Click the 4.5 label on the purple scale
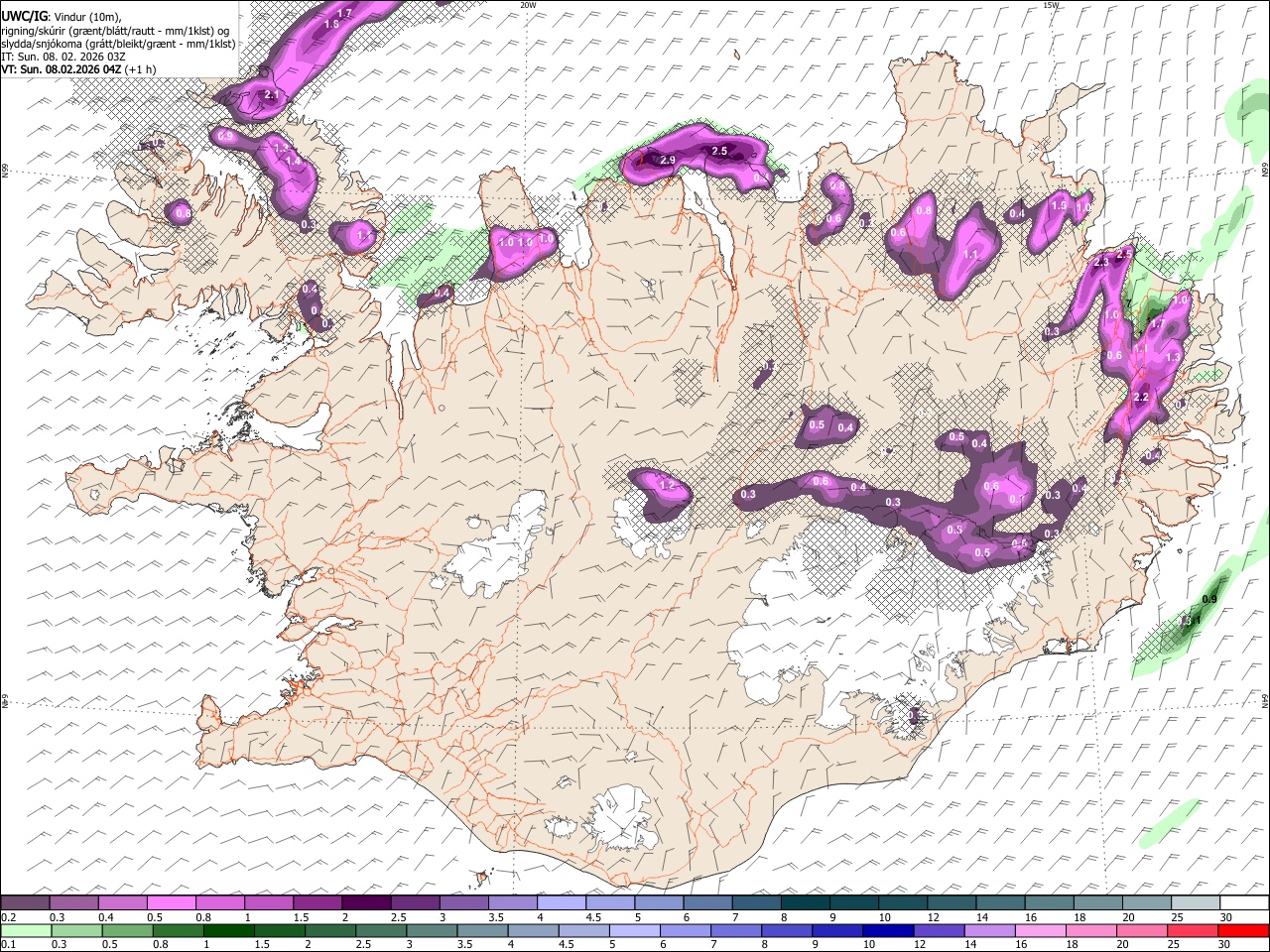 coord(593,917)
